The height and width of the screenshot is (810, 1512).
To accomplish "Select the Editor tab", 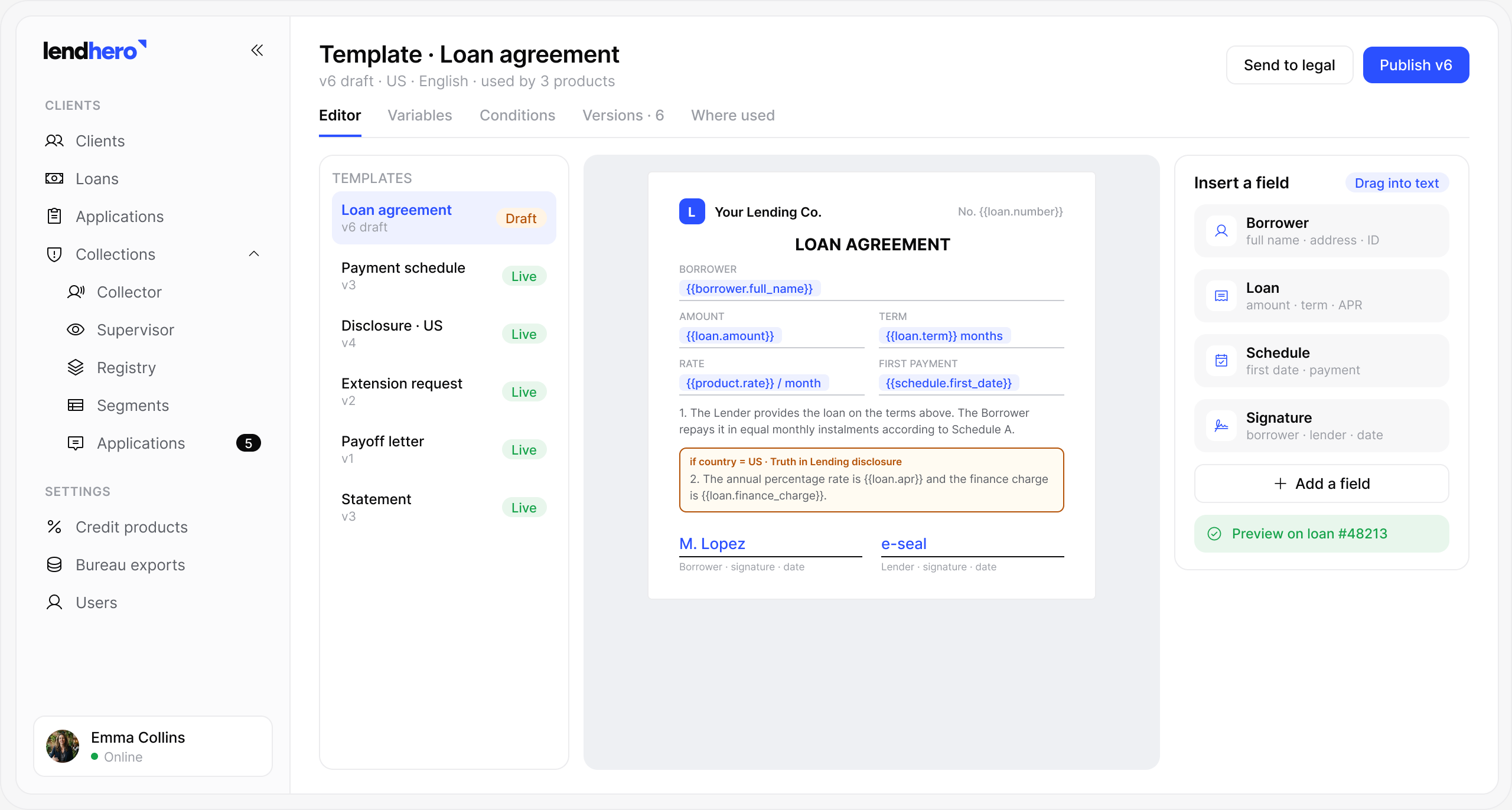I will pyautogui.click(x=340, y=115).
